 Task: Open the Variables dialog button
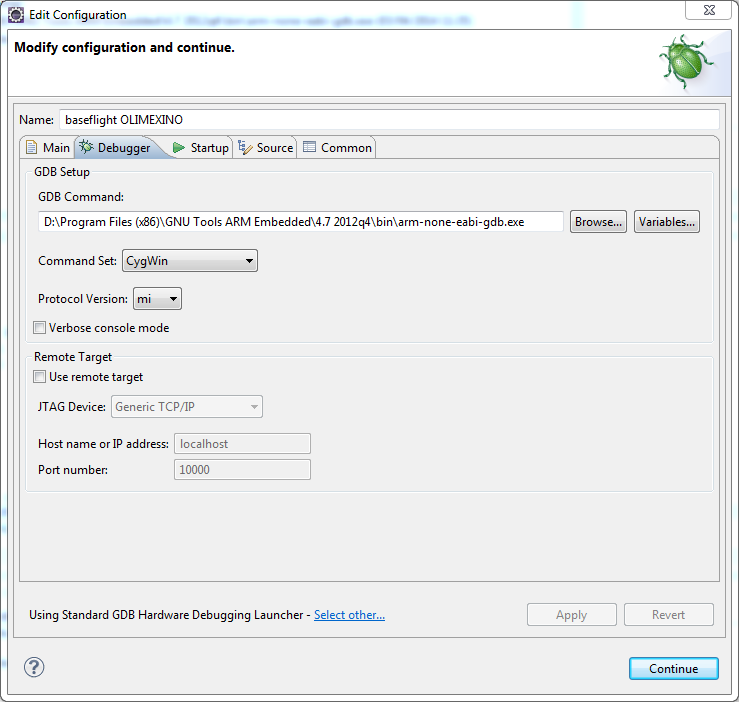coord(666,222)
